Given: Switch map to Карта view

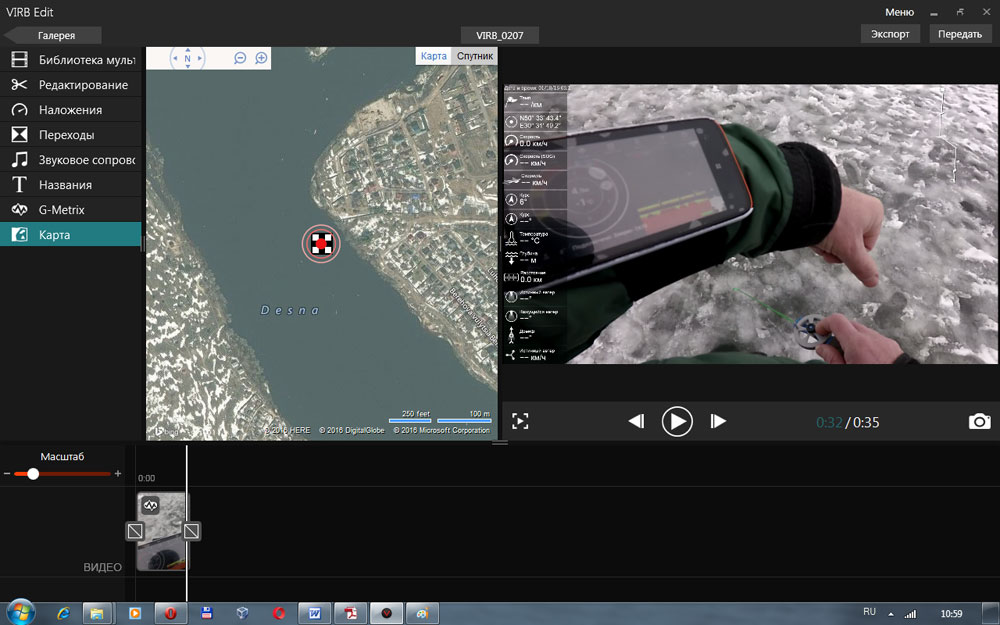Looking at the screenshot, I should [433, 56].
